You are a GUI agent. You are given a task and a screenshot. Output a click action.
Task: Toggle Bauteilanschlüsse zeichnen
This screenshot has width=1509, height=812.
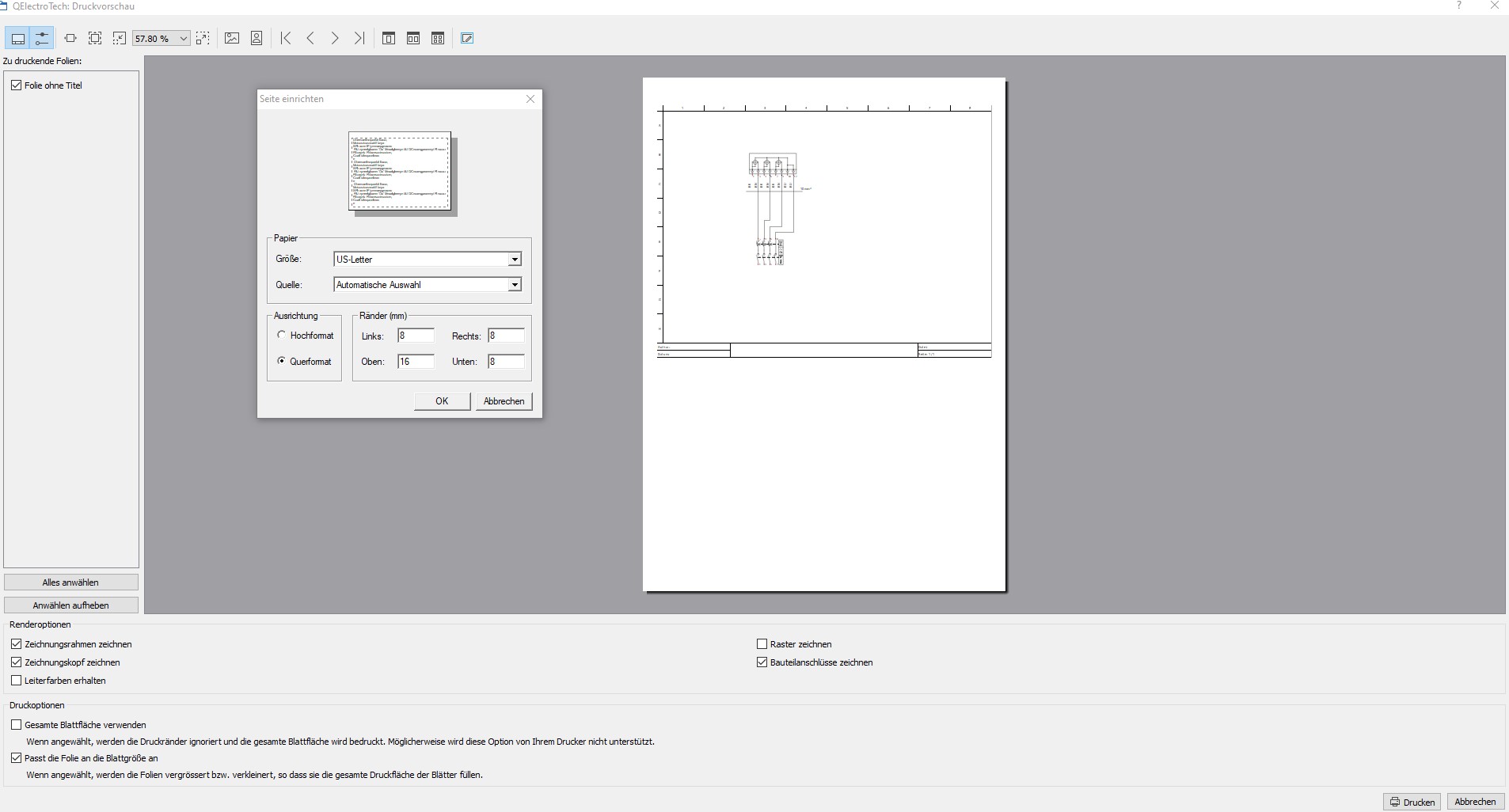pyautogui.click(x=762, y=662)
